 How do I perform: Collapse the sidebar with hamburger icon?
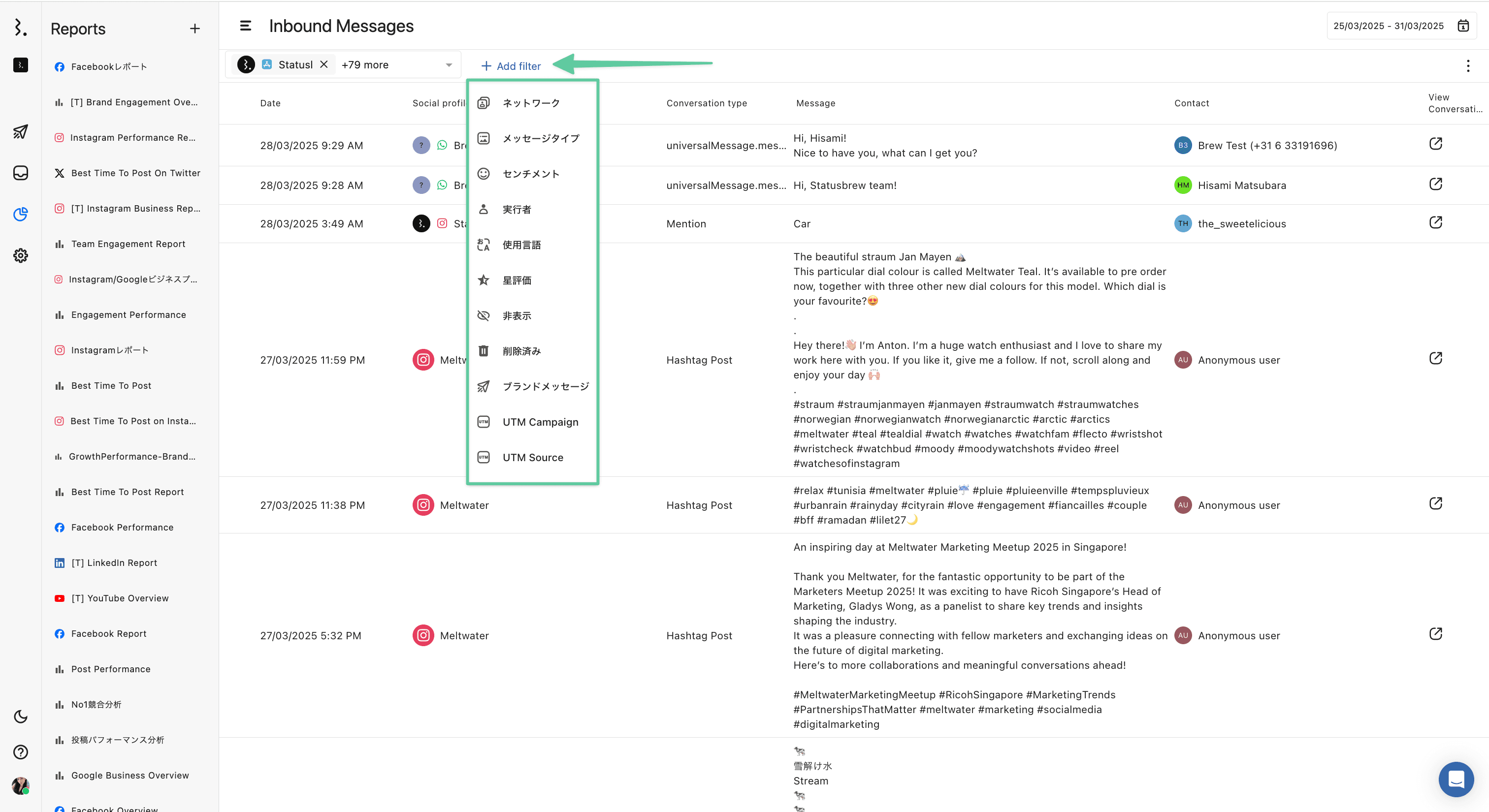(245, 26)
